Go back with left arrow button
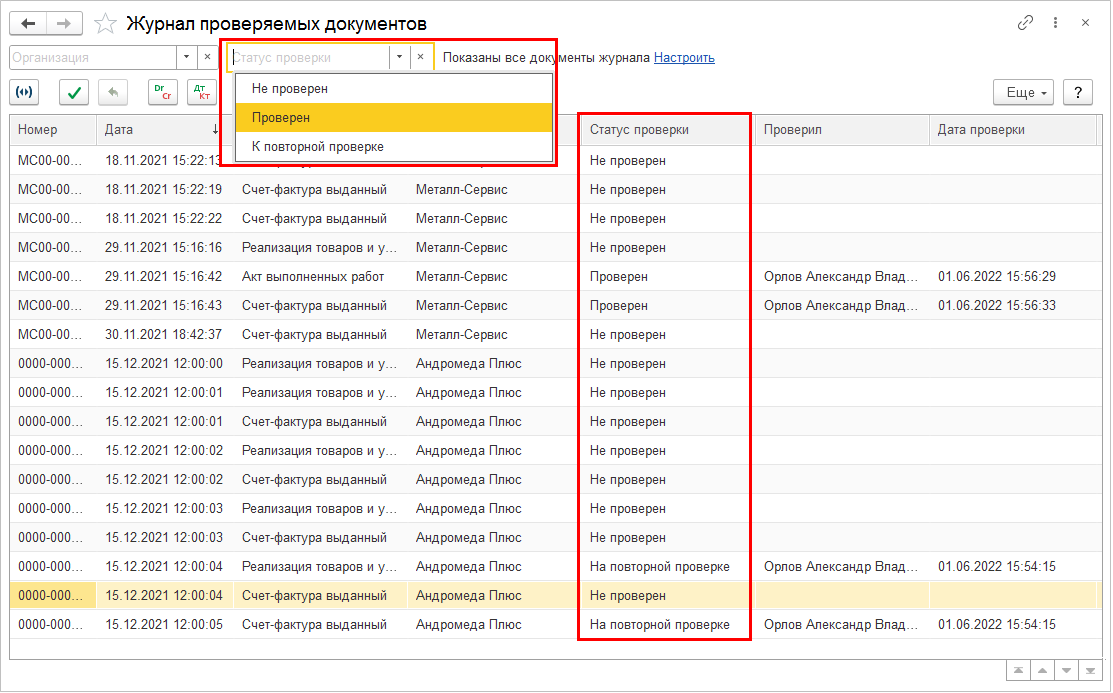Screen dimensions: 1113x693 click(27, 23)
